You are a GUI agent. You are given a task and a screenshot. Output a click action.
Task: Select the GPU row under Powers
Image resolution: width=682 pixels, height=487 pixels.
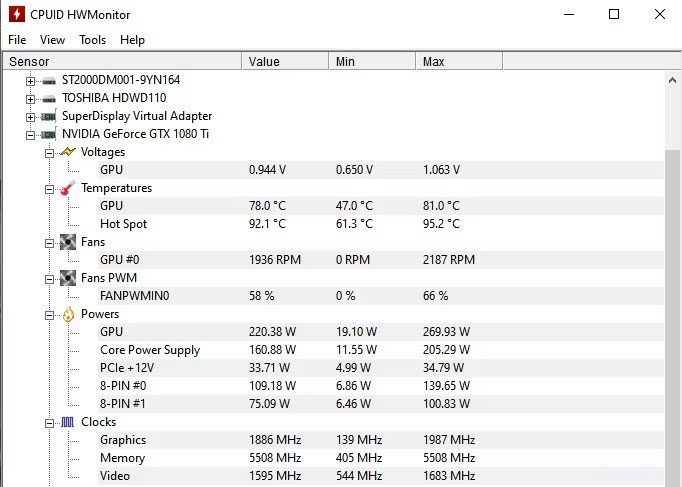[381, 332]
